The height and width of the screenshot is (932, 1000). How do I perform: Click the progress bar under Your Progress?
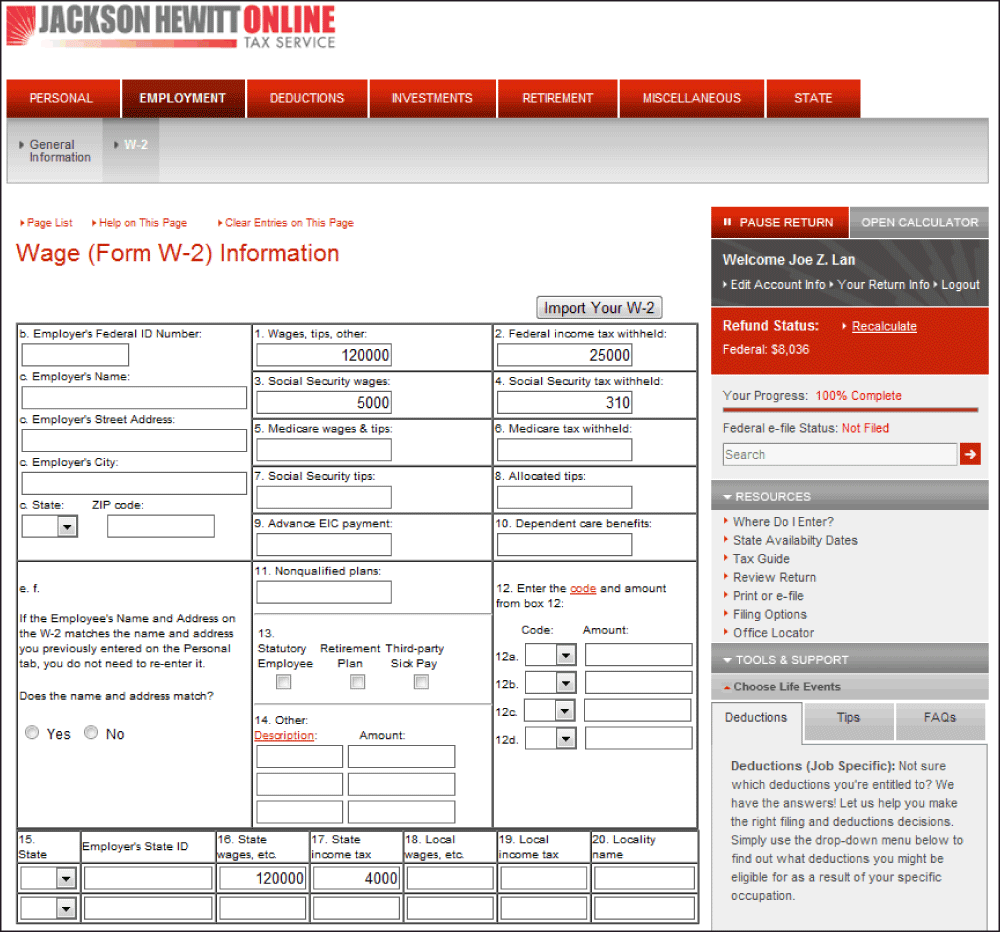pos(850,410)
